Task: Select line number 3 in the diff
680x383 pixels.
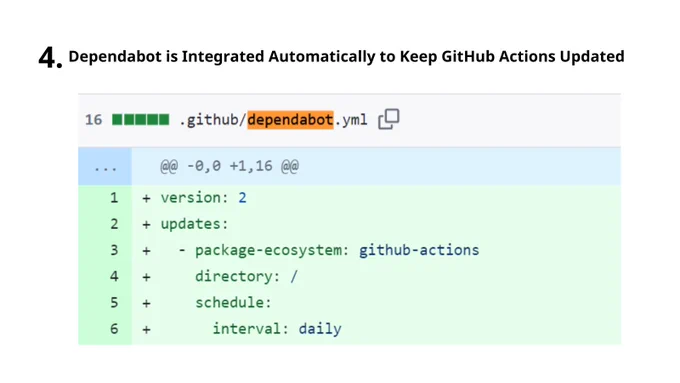Action: point(114,250)
